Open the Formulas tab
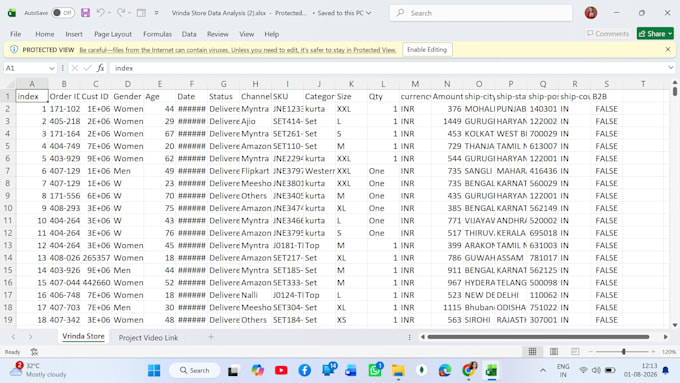The width and height of the screenshot is (680, 383). click(x=157, y=34)
